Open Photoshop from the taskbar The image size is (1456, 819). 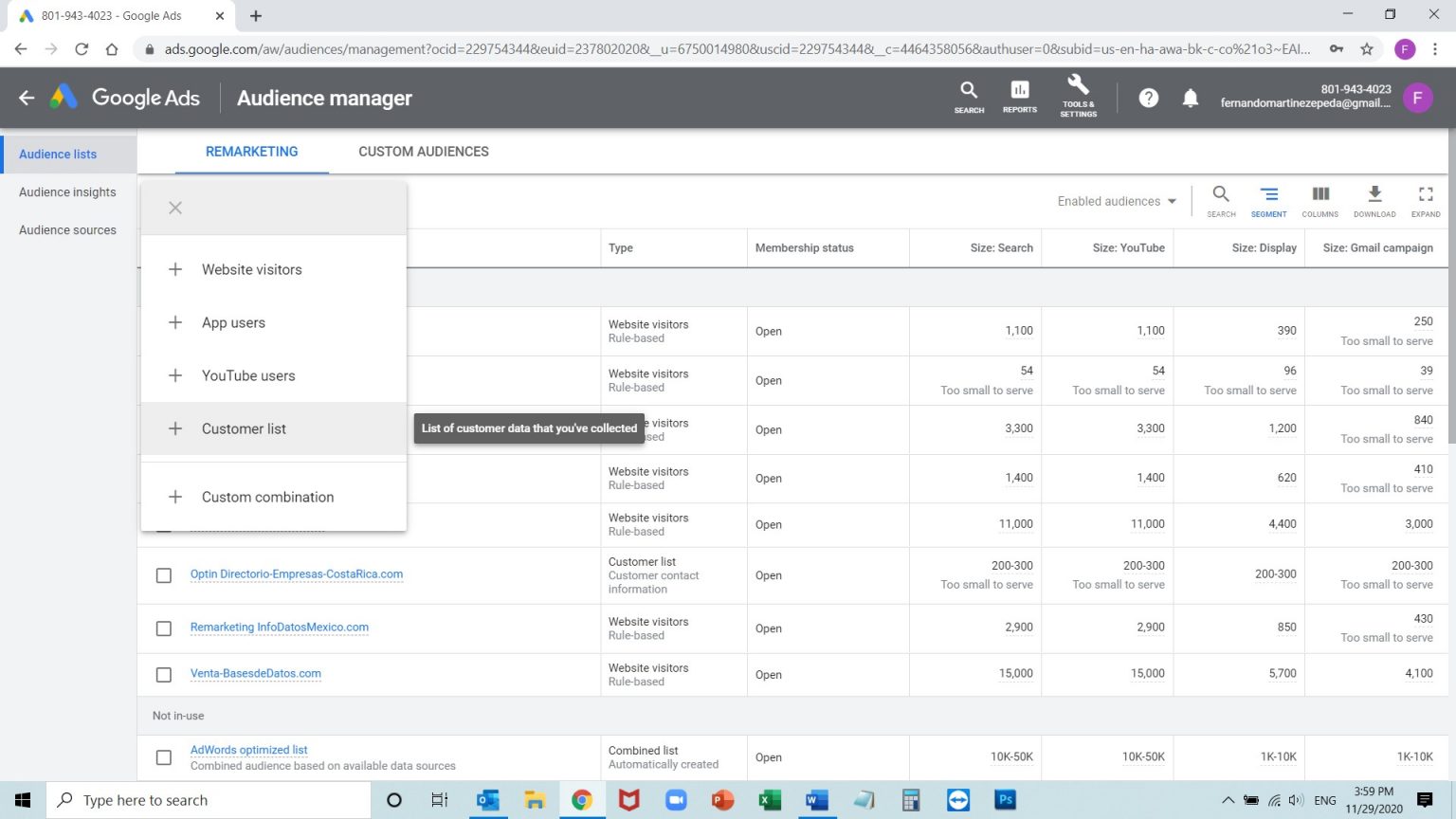click(1006, 800)
